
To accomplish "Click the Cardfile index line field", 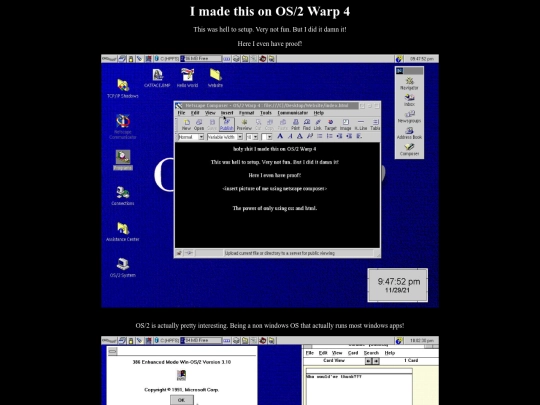I will point(359,371).
